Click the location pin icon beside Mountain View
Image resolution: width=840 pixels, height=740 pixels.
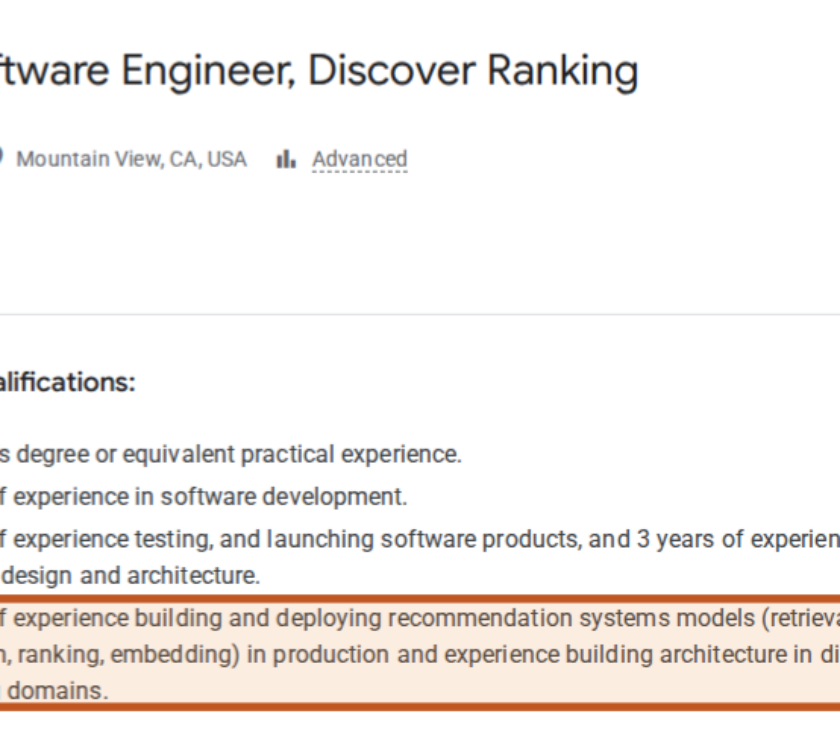1,158
